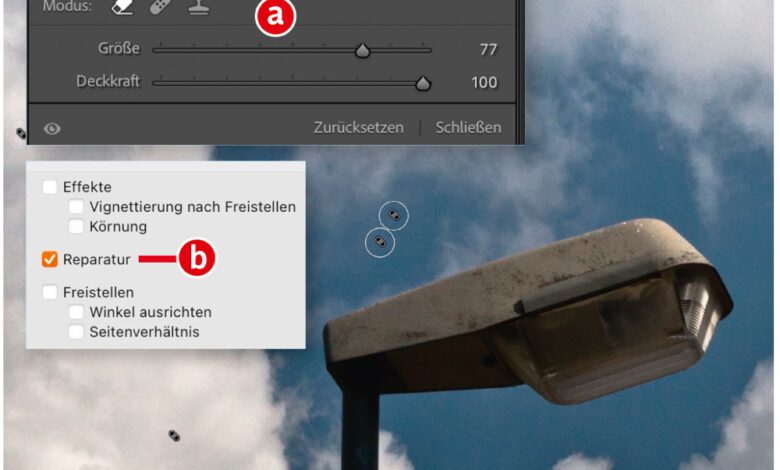780x470 pixels.
Task: Check Vignettierung nach Freistellen option
Action: pos(76,207)
